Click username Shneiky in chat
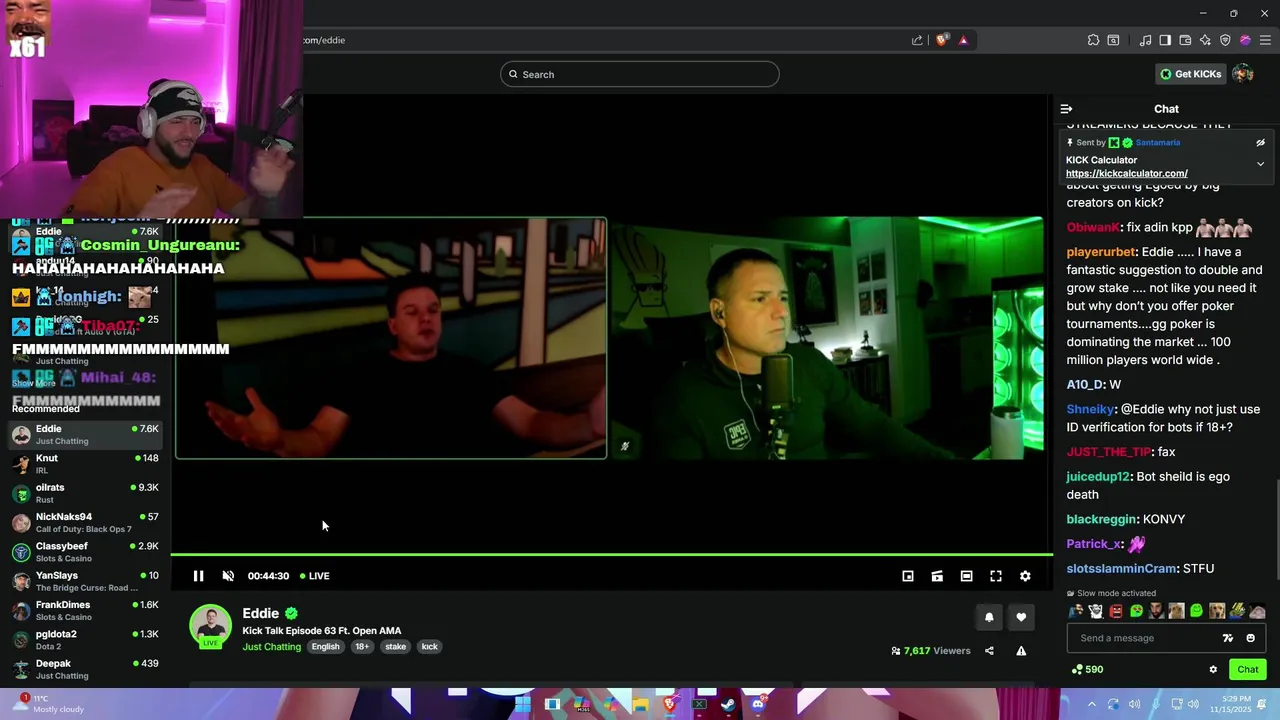This screenshot has height=720, width=1280. click(x=1090, y=409)
